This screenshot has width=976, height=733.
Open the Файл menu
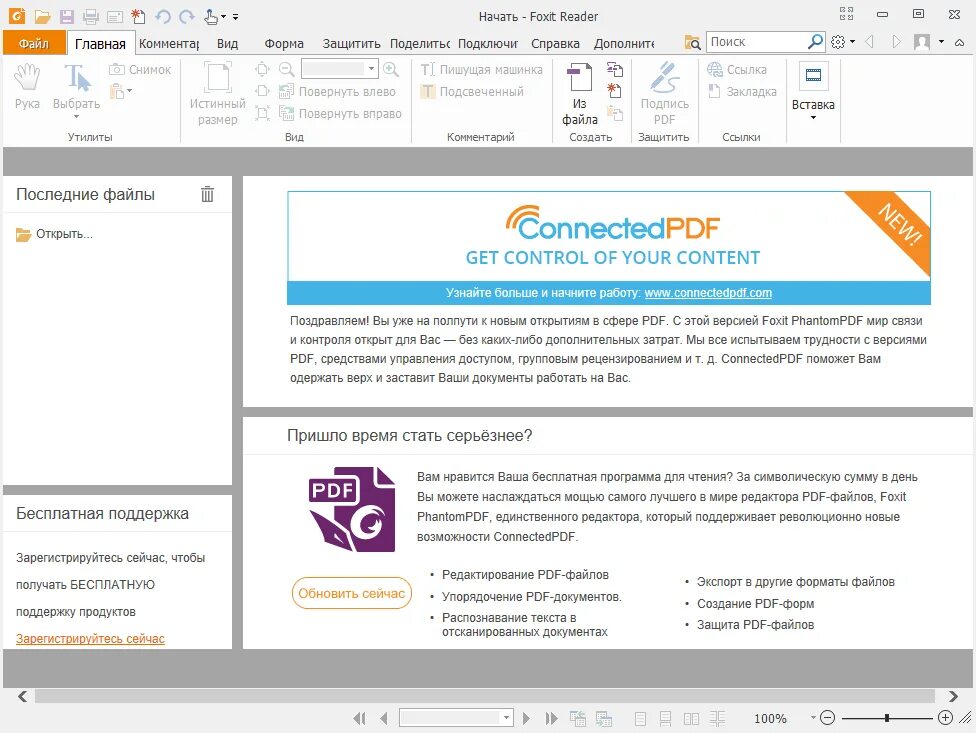coord(34,43)
